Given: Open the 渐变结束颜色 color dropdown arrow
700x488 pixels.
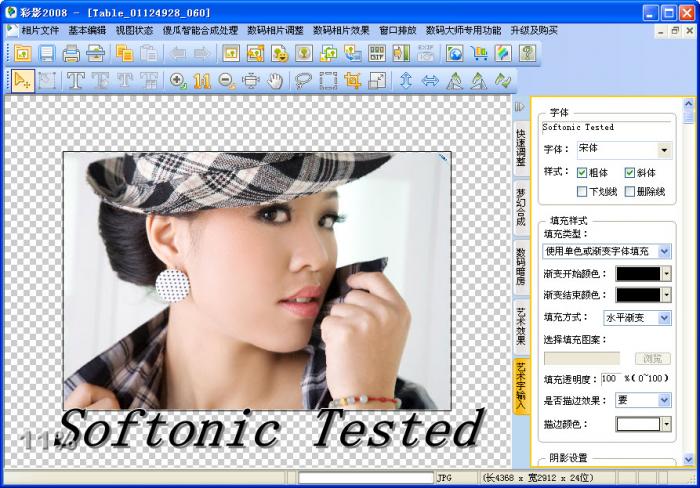Looking at the screenshot, I should pyautogui.click(x=666, y=295).
